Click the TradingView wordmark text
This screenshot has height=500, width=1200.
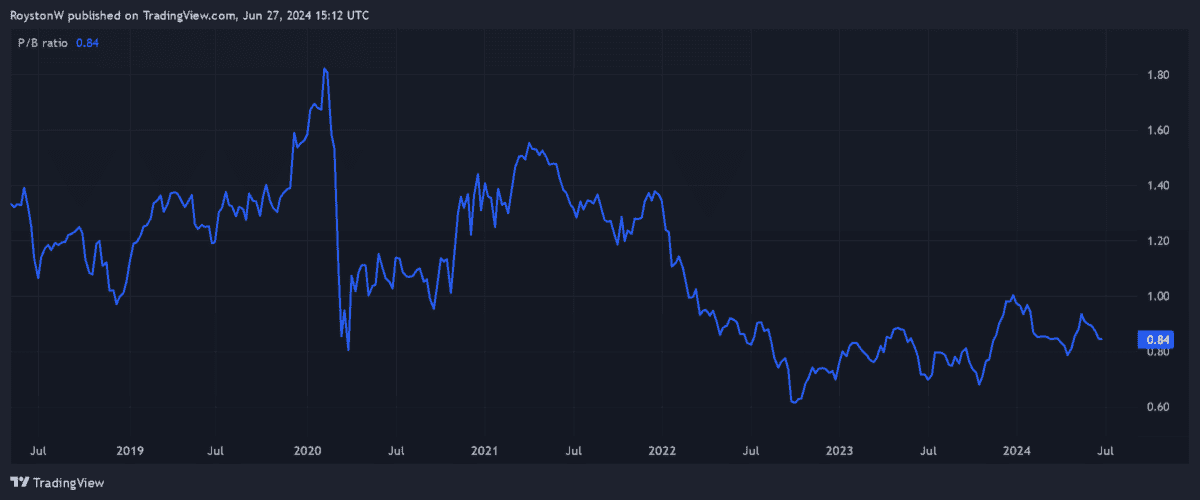coord(69,482)
